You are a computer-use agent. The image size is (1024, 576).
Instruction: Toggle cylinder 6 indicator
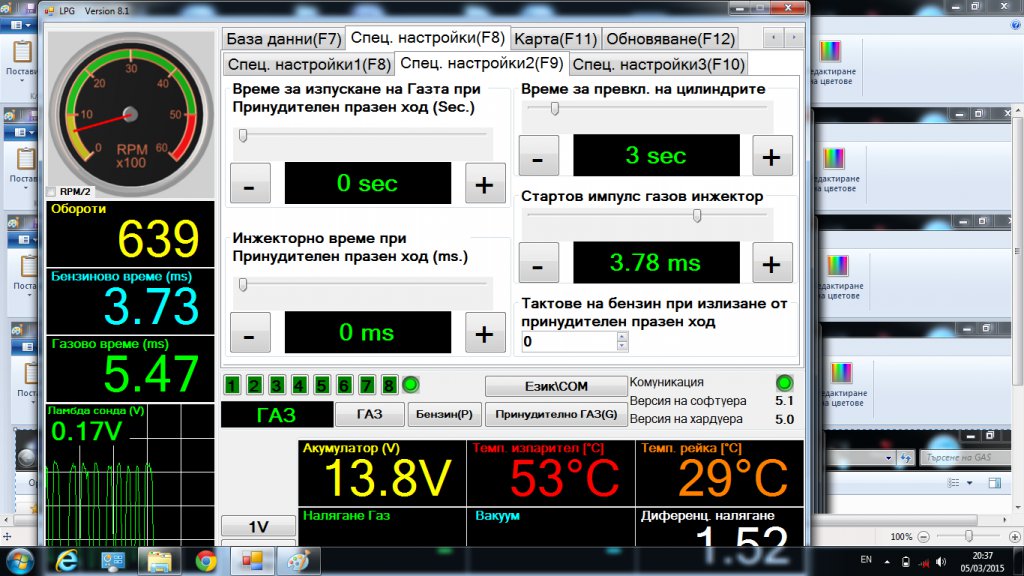344,385
